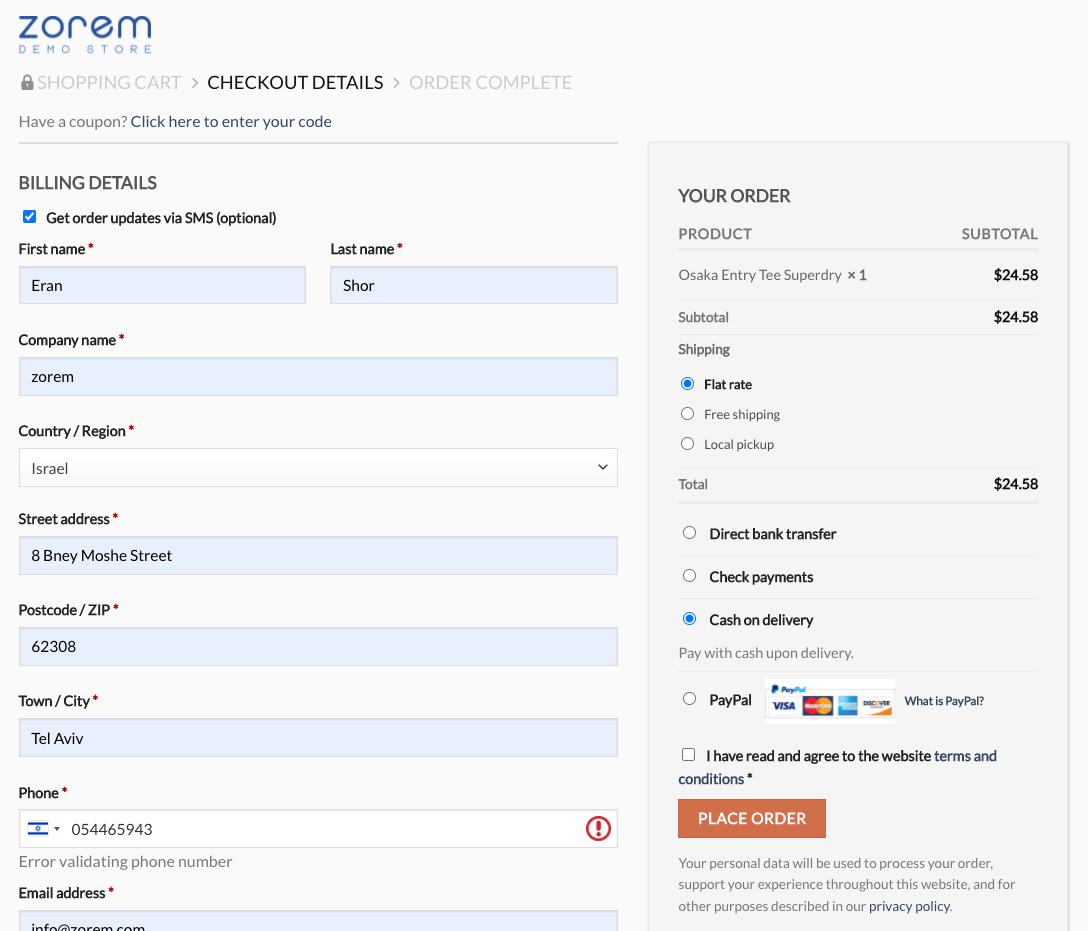The width and height of the screenshot is (1088, 931).
Task: Click the zorem Demo Store logo
Action: 85,35
